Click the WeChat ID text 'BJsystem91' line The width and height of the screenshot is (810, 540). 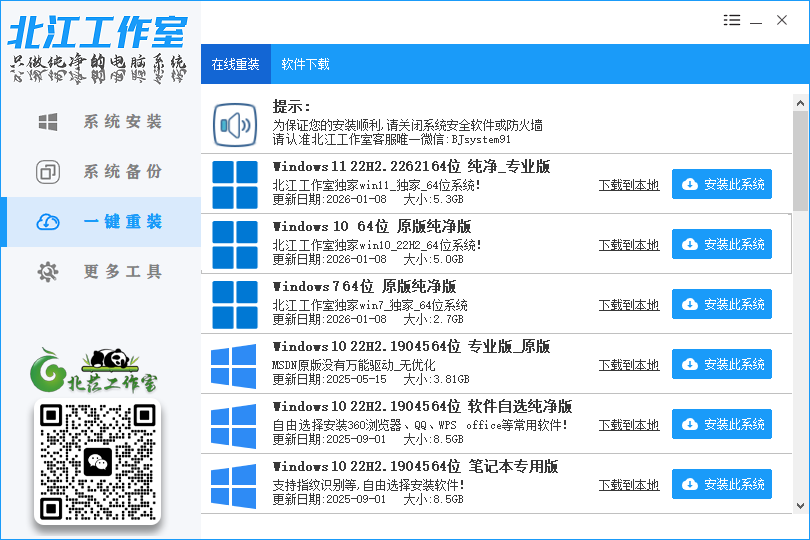[392, 140]
